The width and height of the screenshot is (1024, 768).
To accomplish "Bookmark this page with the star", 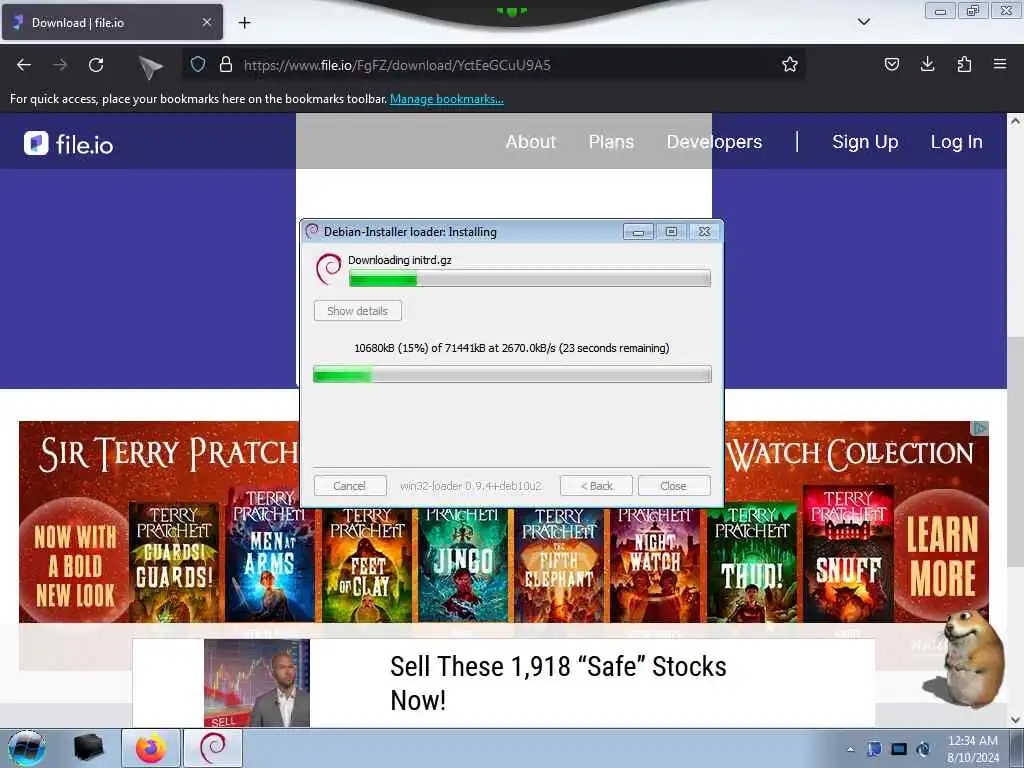I will (790, 64).
